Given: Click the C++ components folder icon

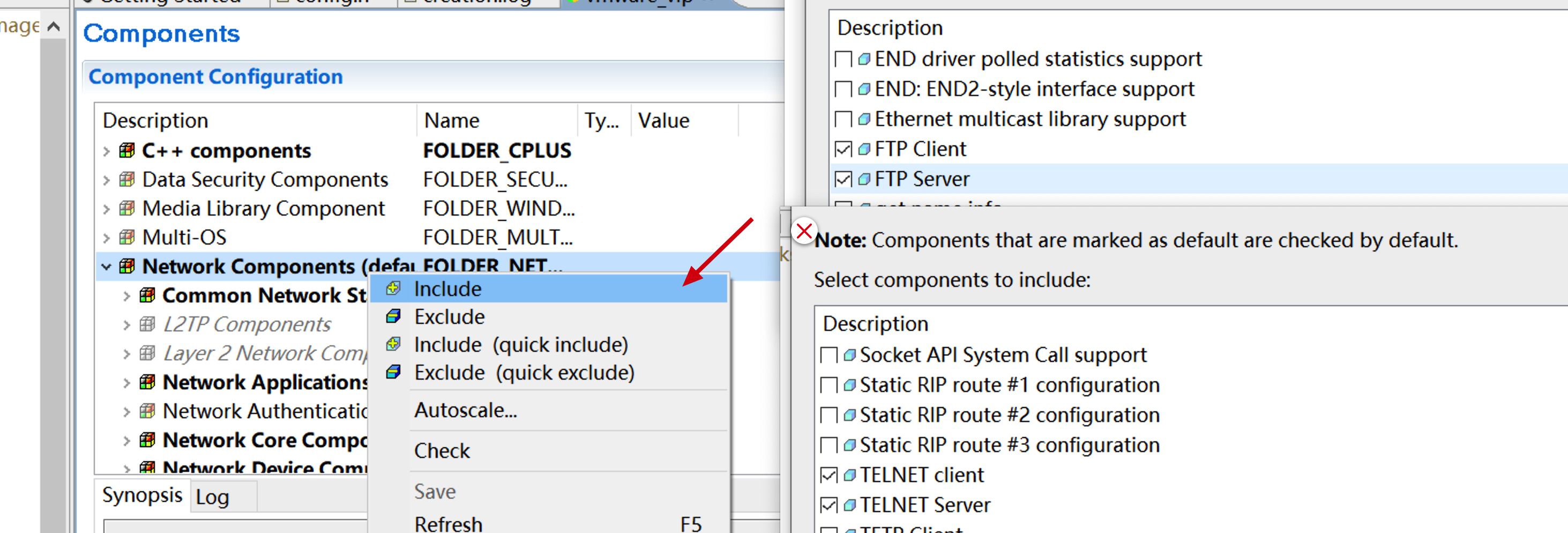Looking at the screenshot, I should tap(126, 150).
